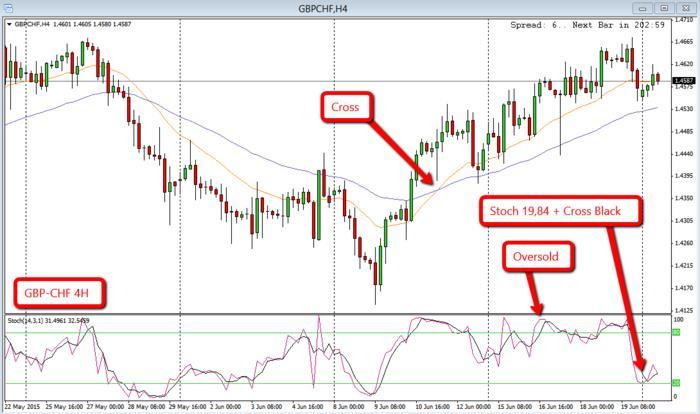Click the '22 May 2015' date label
Viewport: 700px width, 414px height.
tap(22, 407)
